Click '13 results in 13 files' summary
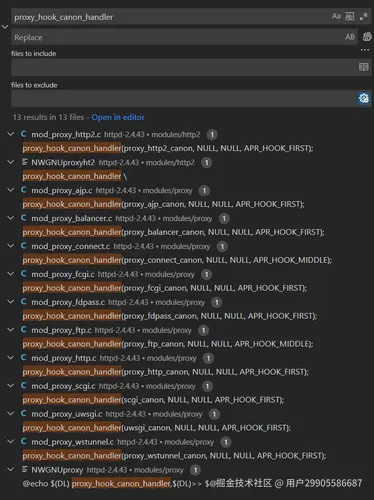Image resolution: width=374 pixels, height=500 pixels. tap(48, 117)
